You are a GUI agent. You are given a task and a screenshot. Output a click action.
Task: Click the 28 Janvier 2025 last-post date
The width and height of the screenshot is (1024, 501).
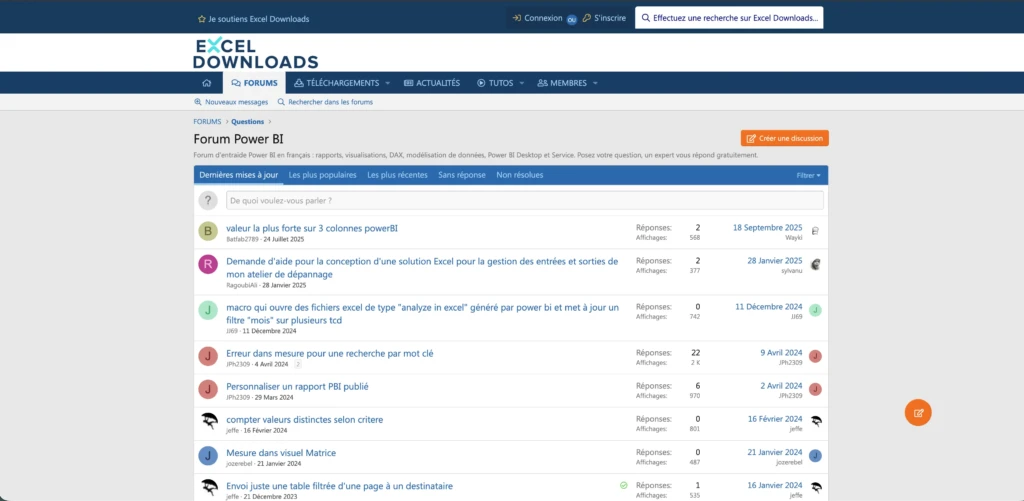point(775,260)
